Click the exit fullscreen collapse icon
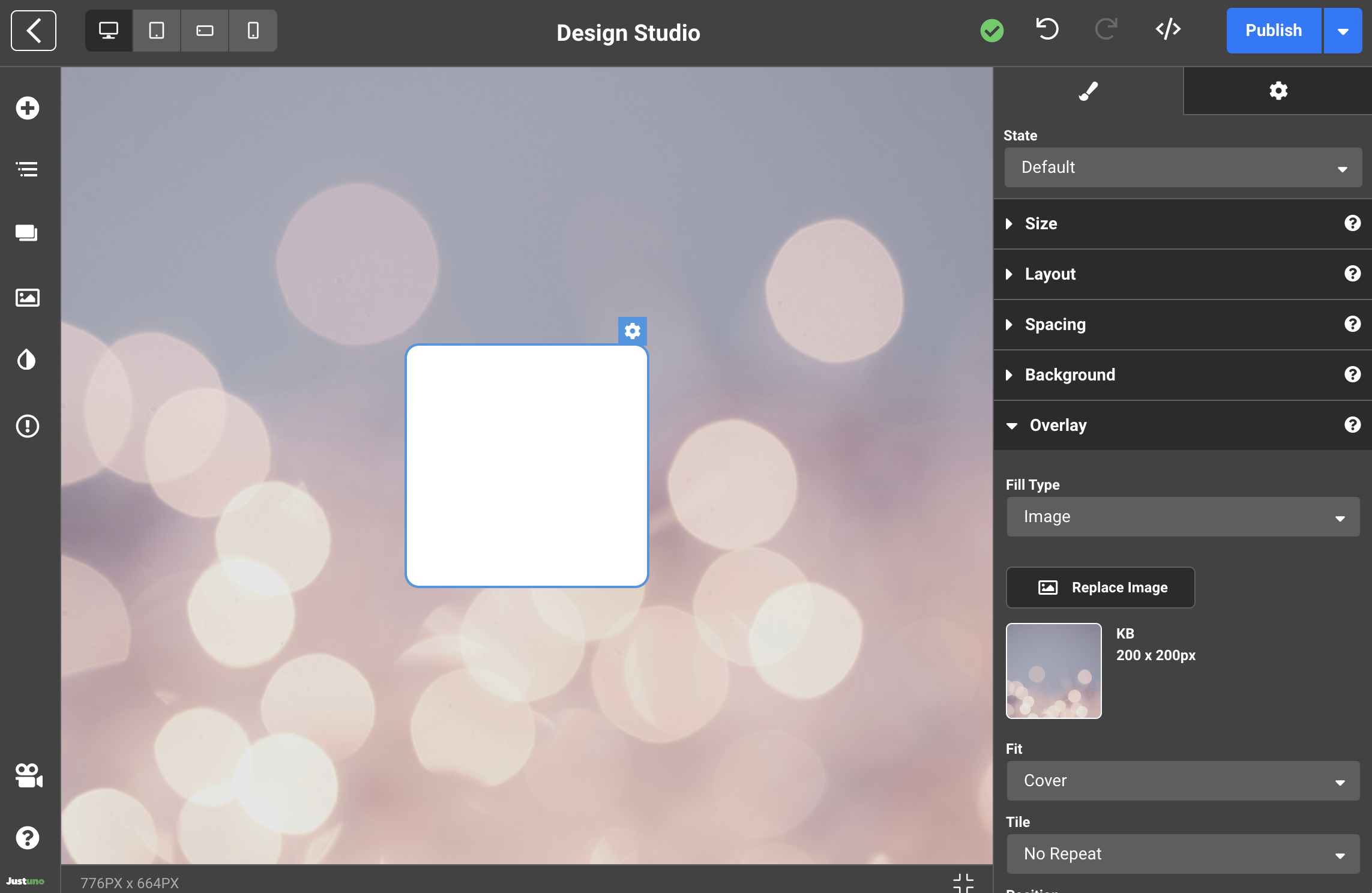Screen dimensions: 1372x893 tap(963, 882)
